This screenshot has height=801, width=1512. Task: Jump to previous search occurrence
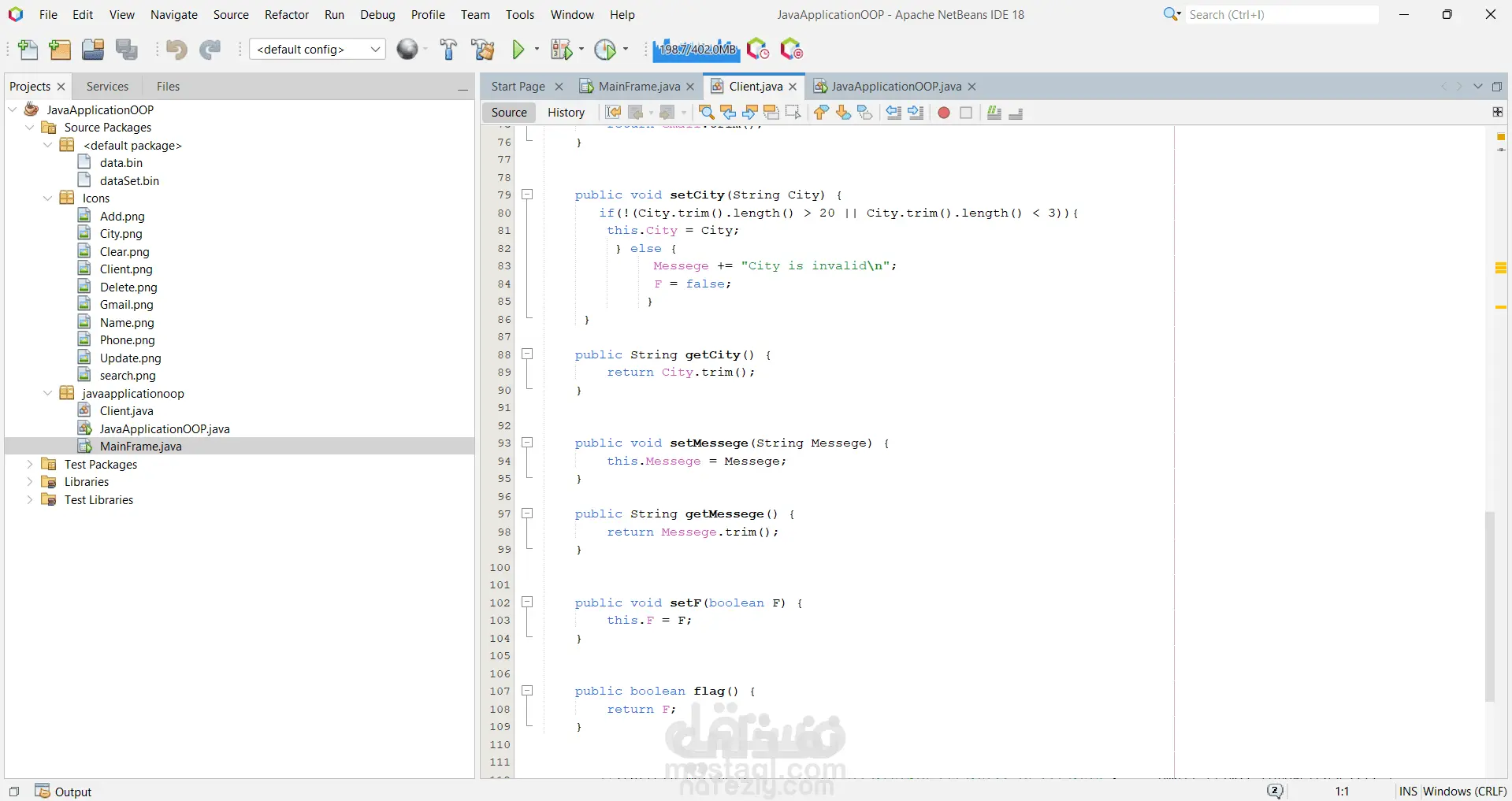(x=728, y=113)
